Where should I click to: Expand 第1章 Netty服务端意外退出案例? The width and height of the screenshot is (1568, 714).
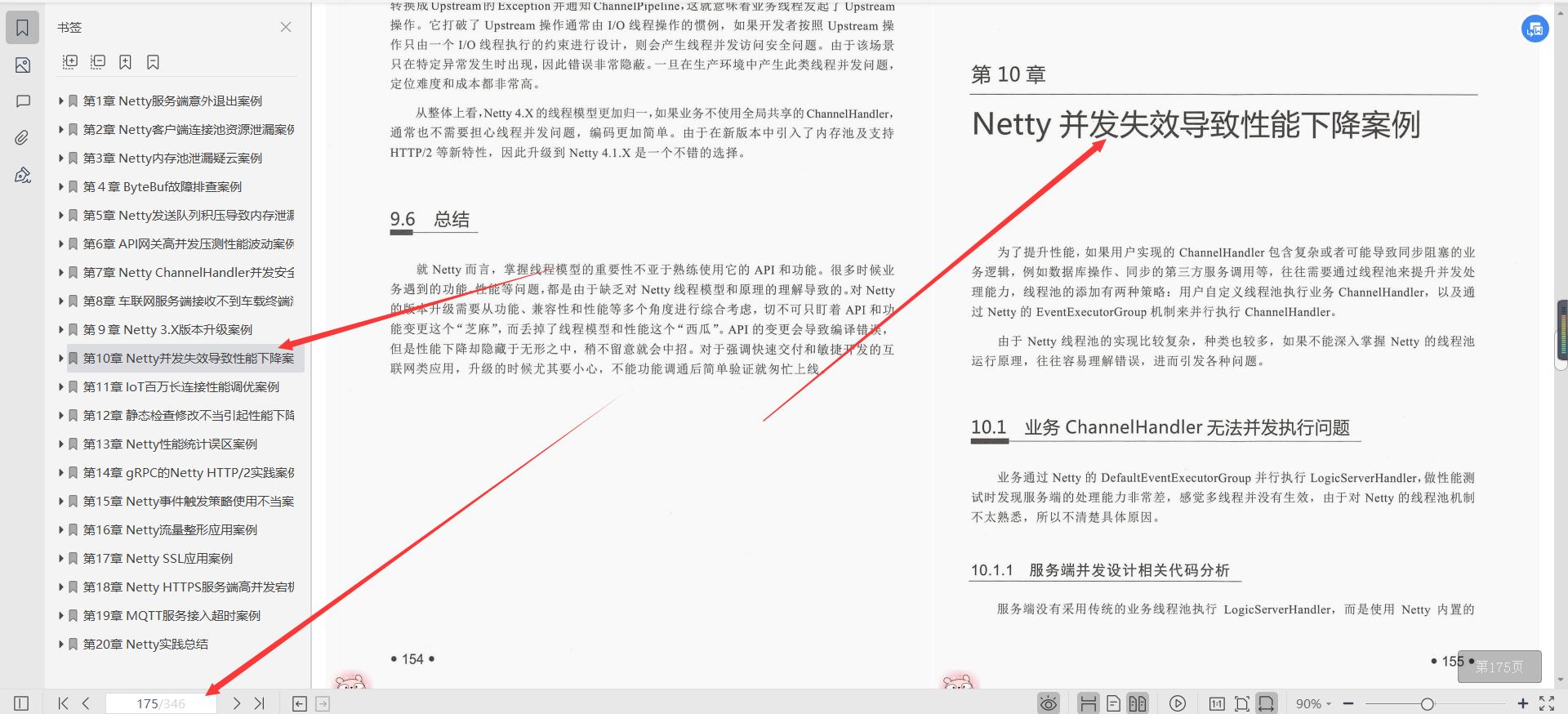click(x=61, y=101)
